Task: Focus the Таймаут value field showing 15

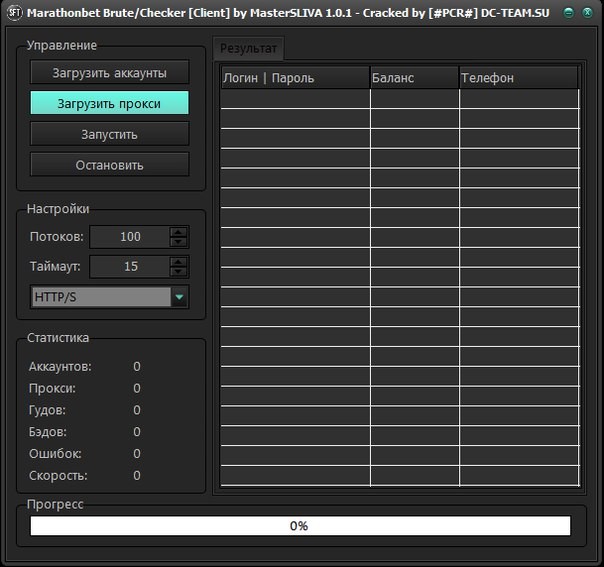Action: (x=130, y=267)
